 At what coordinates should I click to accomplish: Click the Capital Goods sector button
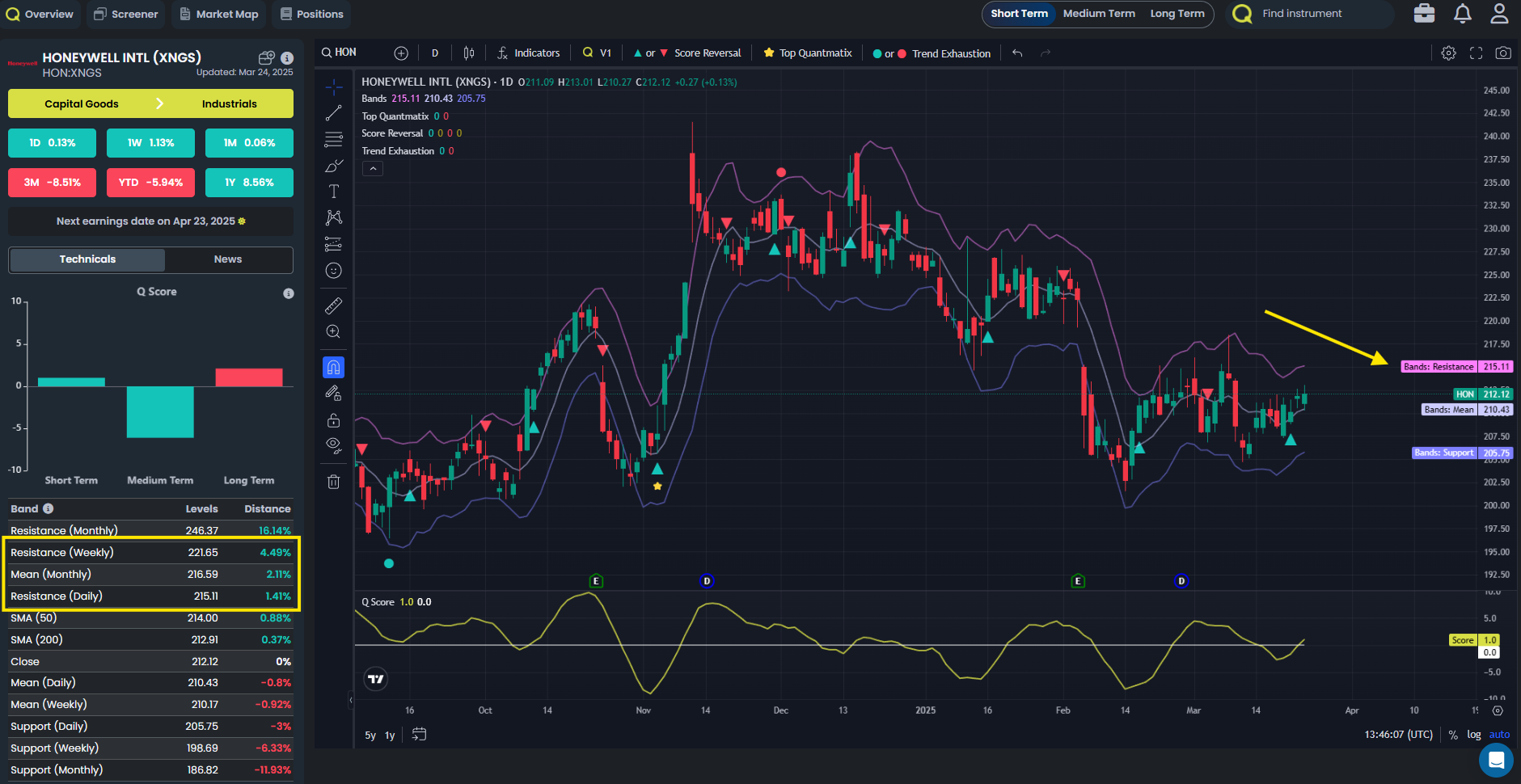(82, 103)
